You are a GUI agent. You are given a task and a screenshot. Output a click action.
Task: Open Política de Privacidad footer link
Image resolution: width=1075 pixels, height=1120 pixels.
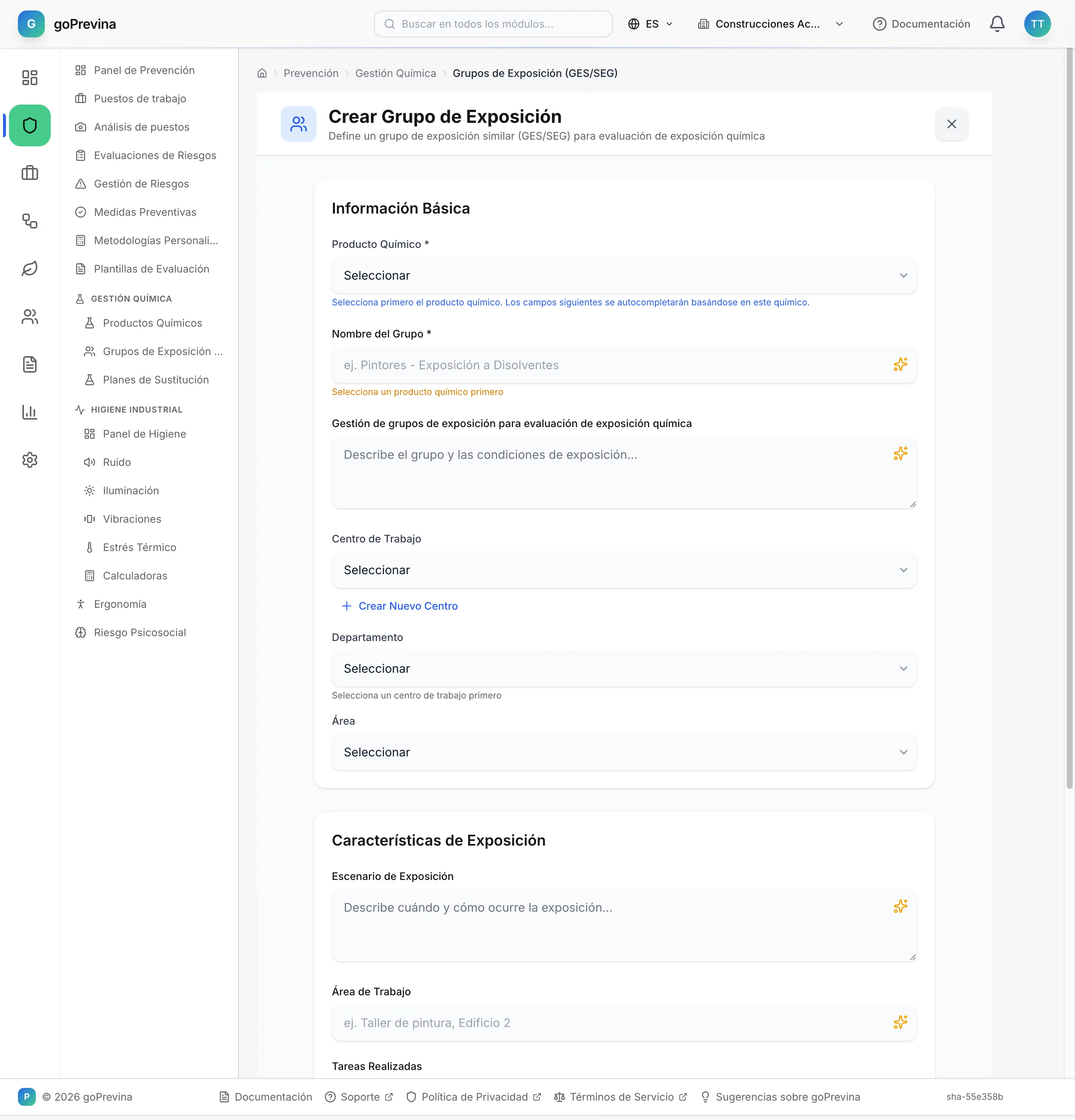coord(474,1097)
